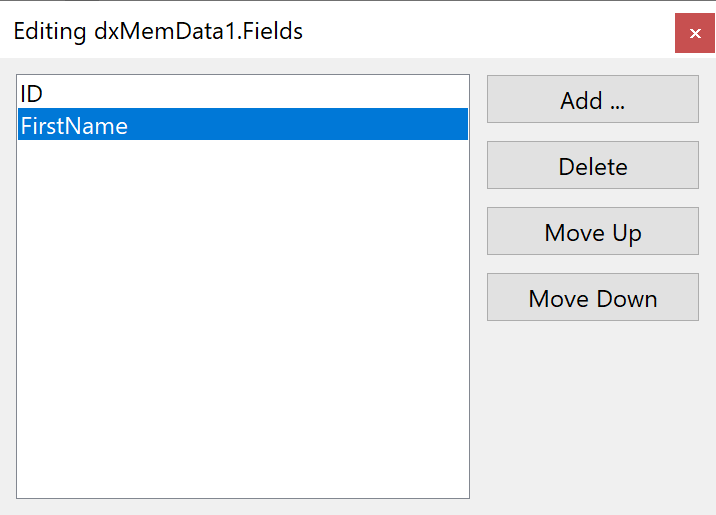The image size is (716, 515).
Task: Reorder field upward with Move Up
Action: [x=592, y=232]
